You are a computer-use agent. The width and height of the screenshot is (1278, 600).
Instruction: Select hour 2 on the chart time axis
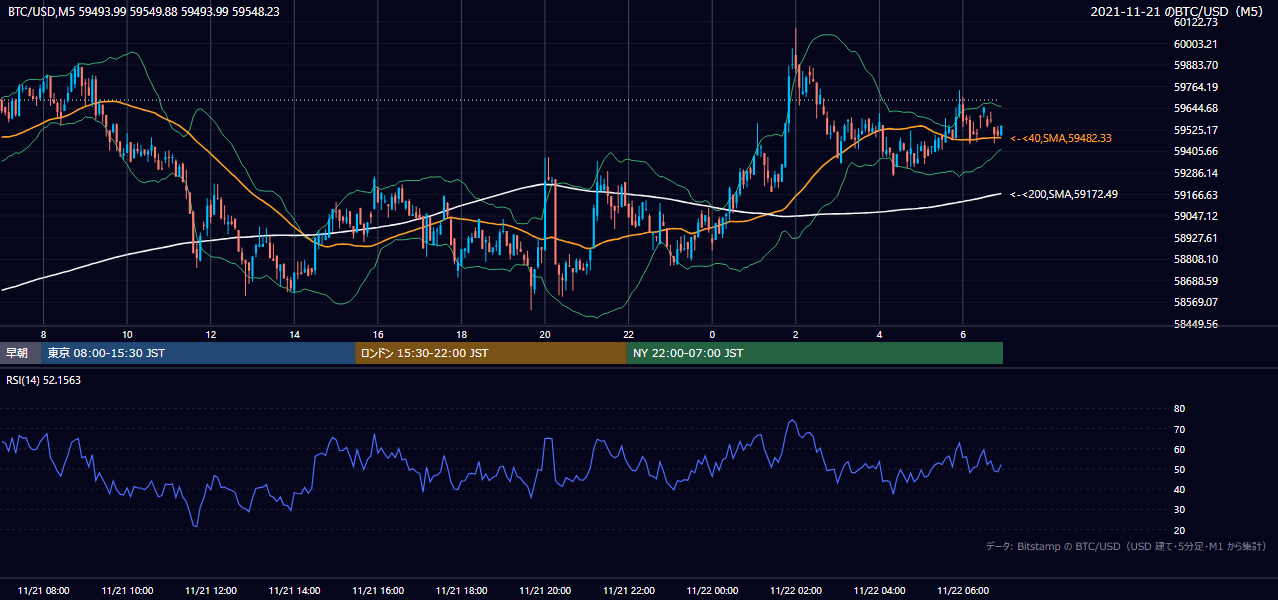pyautogui.click(x=795, y=334)
